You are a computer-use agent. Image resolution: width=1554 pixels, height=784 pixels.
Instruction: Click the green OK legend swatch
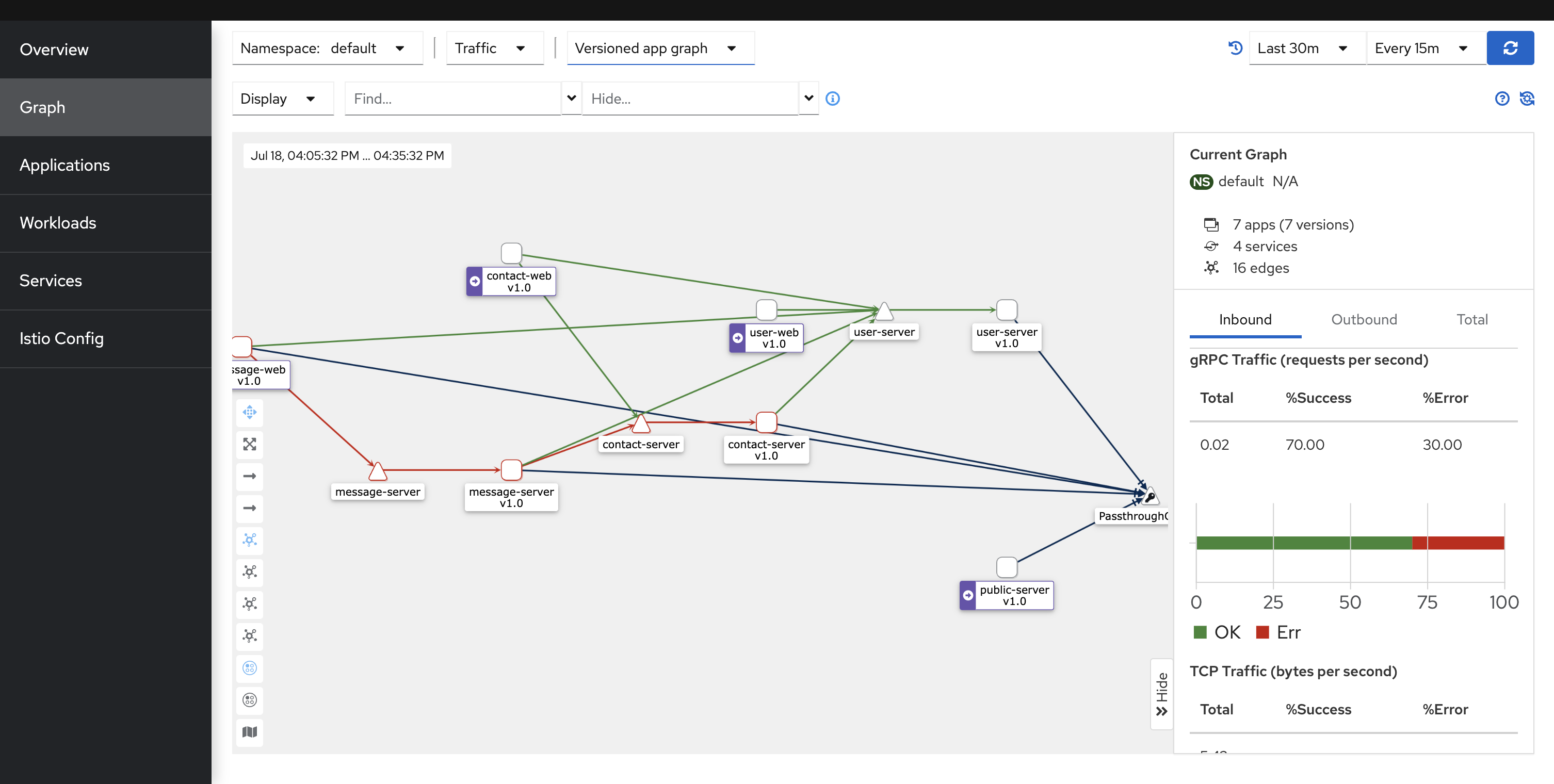[1200, 632]
